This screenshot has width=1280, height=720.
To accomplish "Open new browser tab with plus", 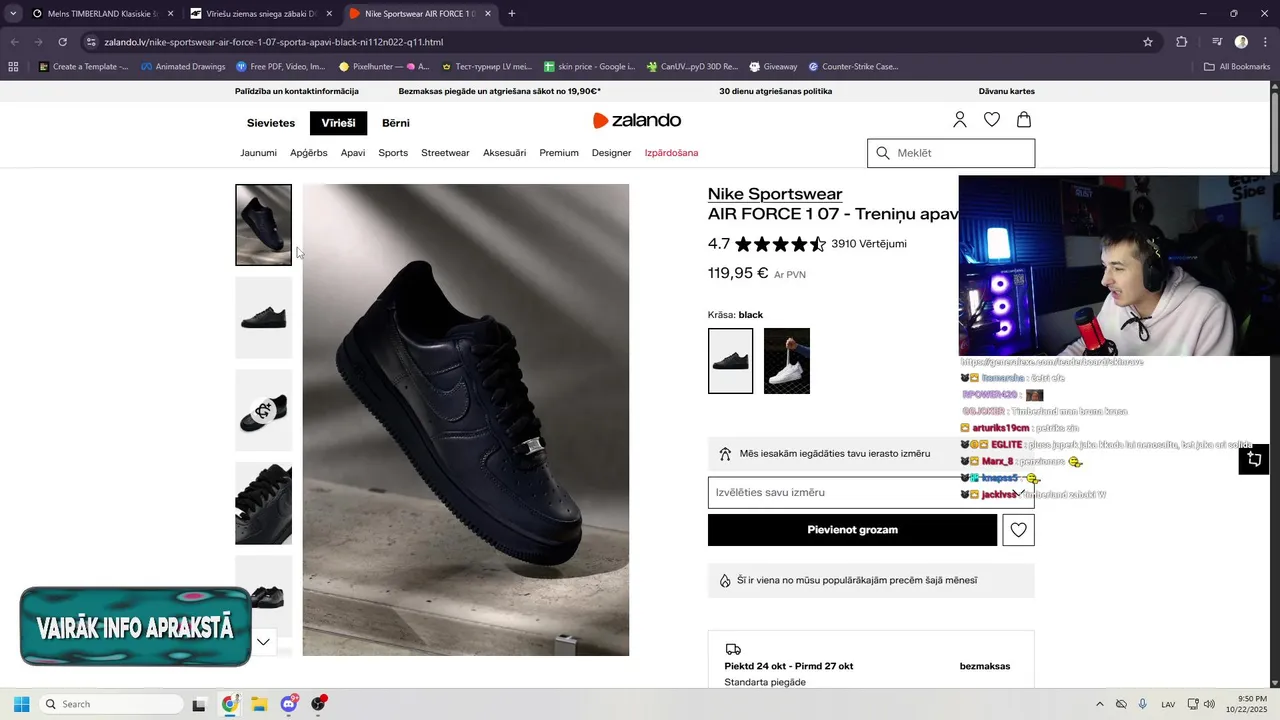I will (x=512, y=14).
